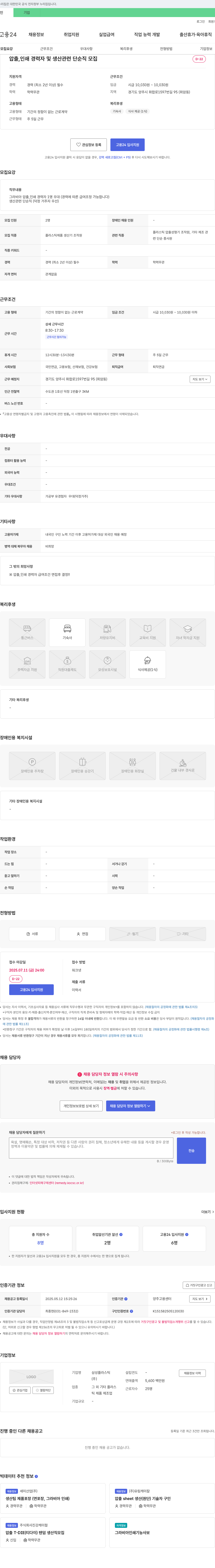
Task: Click the 거짓구인광고 신고 button
Action: 199,1285
